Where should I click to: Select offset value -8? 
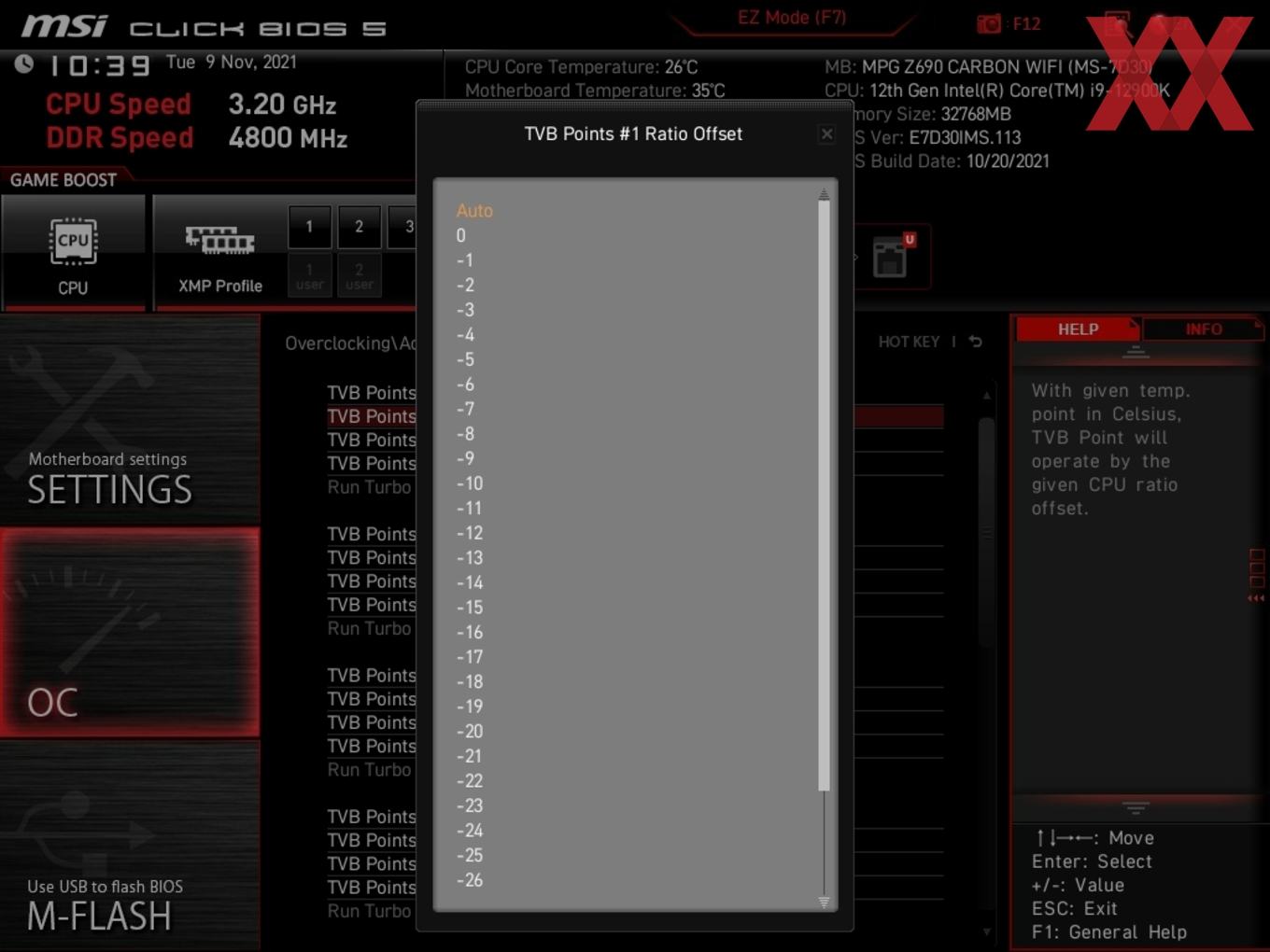point(465,434)
